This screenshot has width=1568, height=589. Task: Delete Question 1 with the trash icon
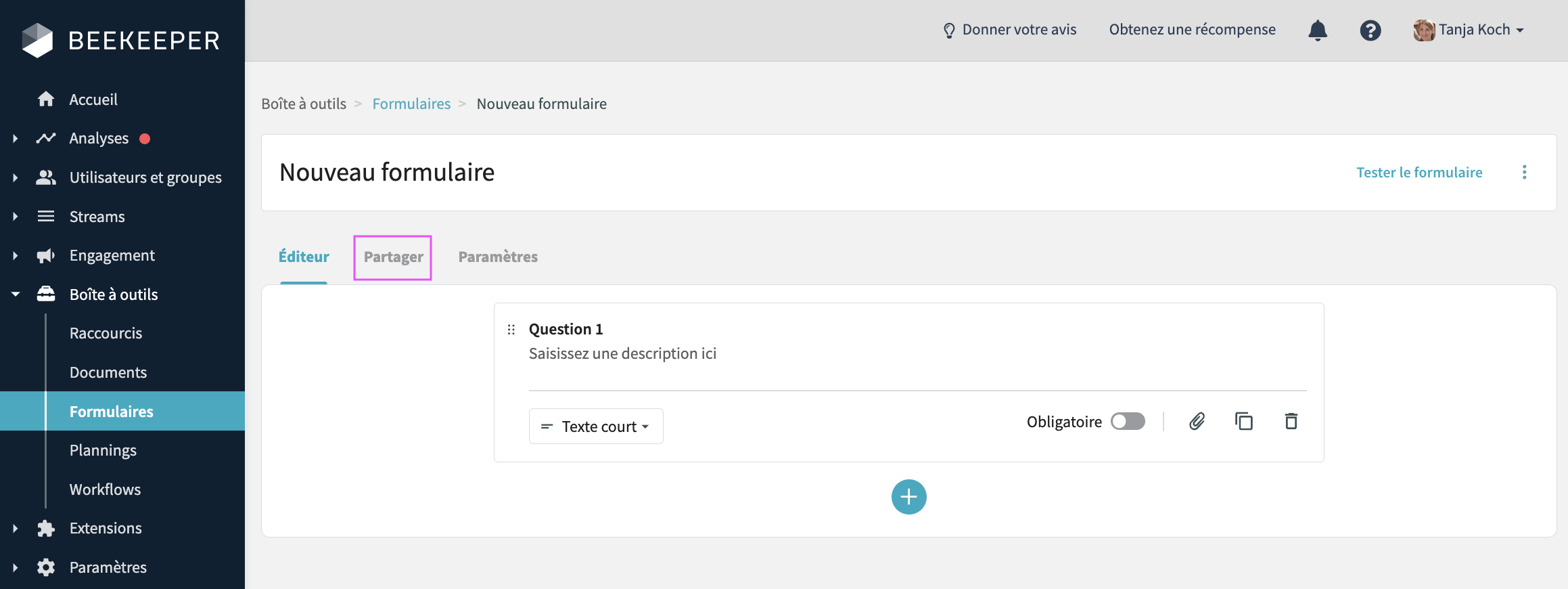pos(1291,421)
